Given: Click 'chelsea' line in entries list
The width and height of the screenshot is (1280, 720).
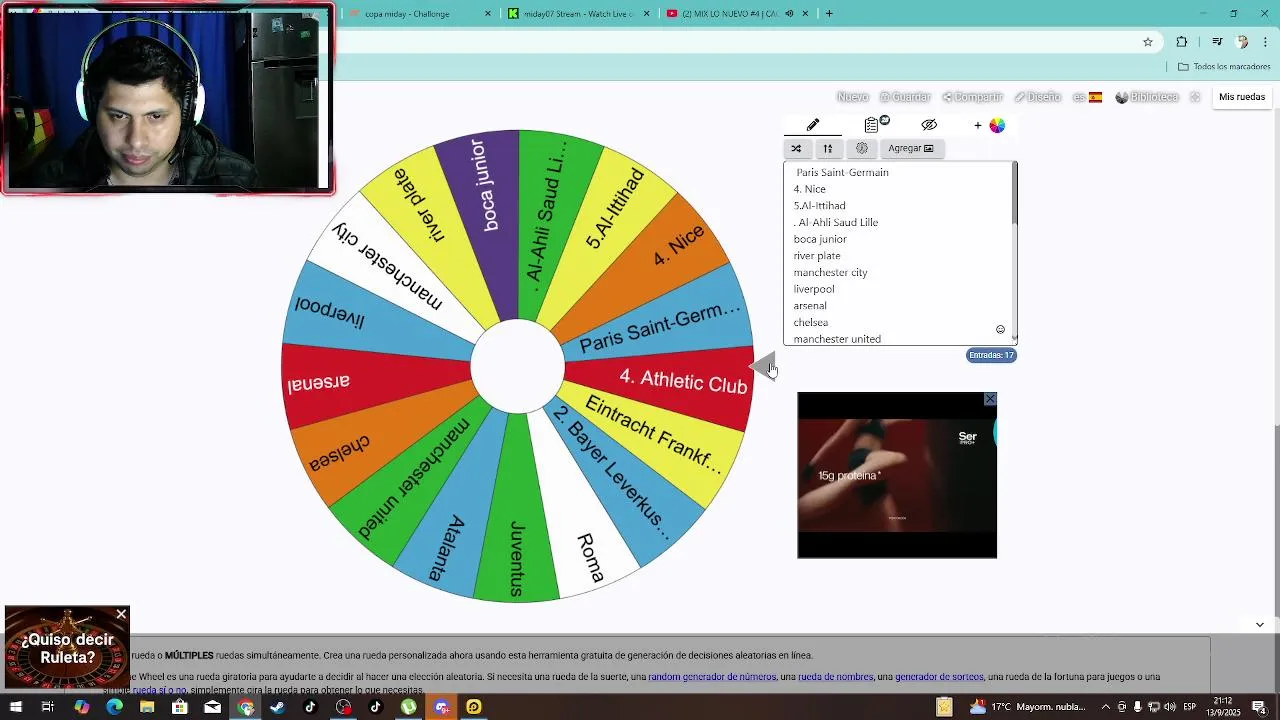Looking at the screenshot, I should click(x=810, y=322).
